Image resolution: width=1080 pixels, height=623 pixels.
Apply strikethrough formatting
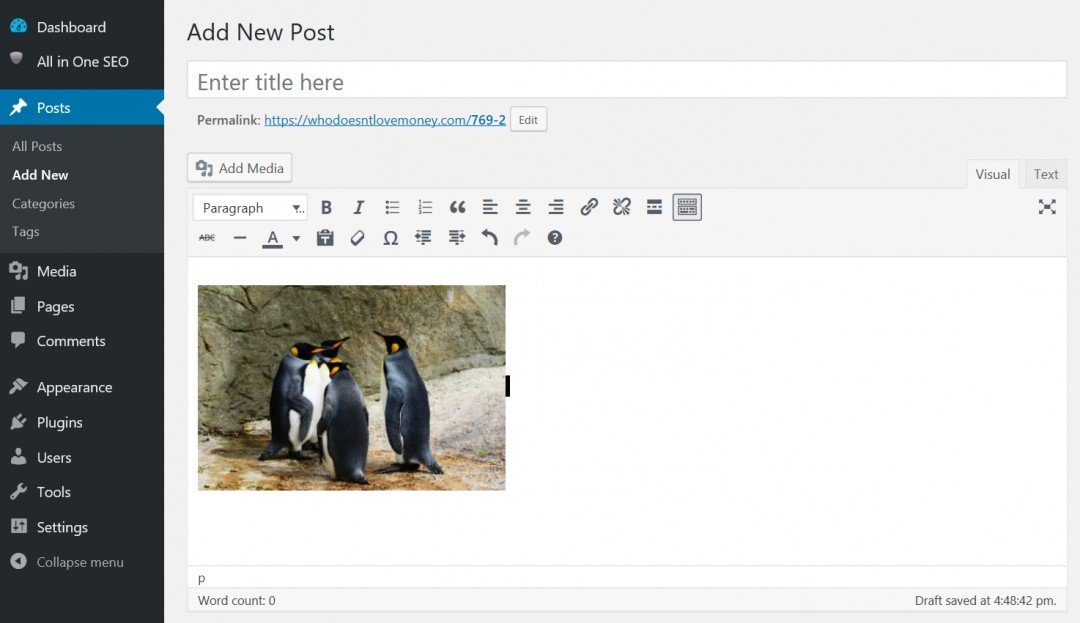(206, 237)
